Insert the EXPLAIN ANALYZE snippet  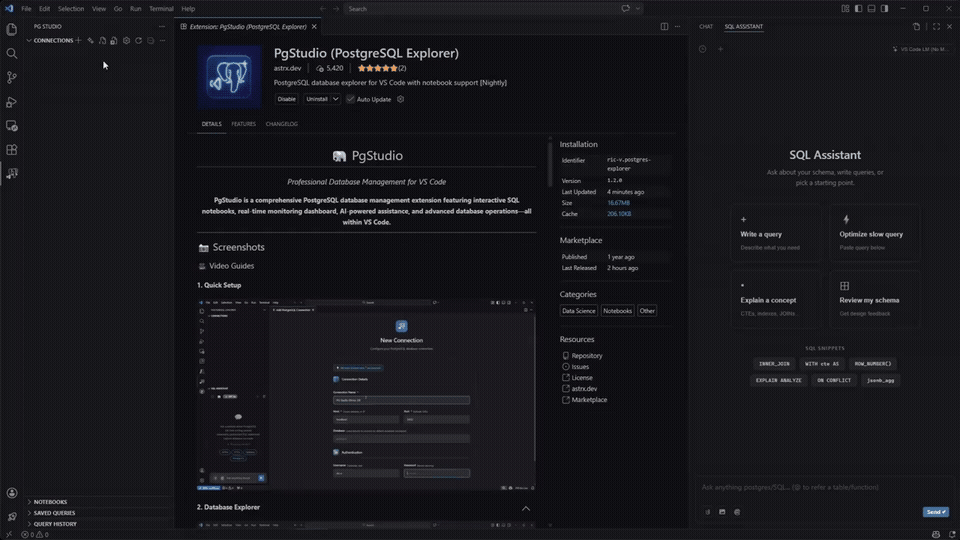tap(778, 380)
